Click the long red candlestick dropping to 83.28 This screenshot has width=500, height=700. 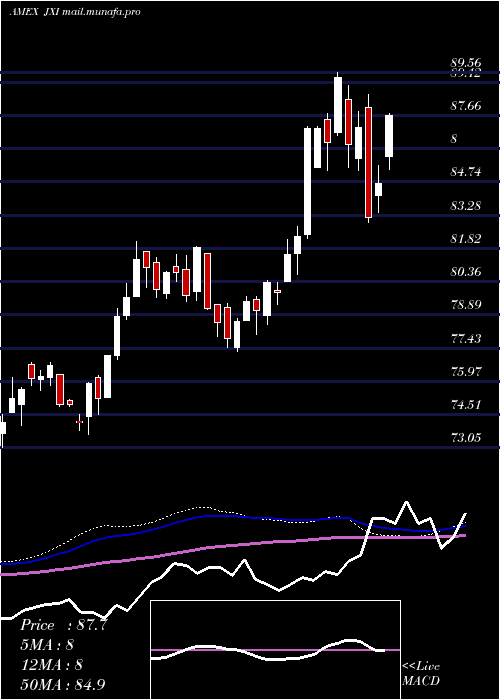(368, 162)
